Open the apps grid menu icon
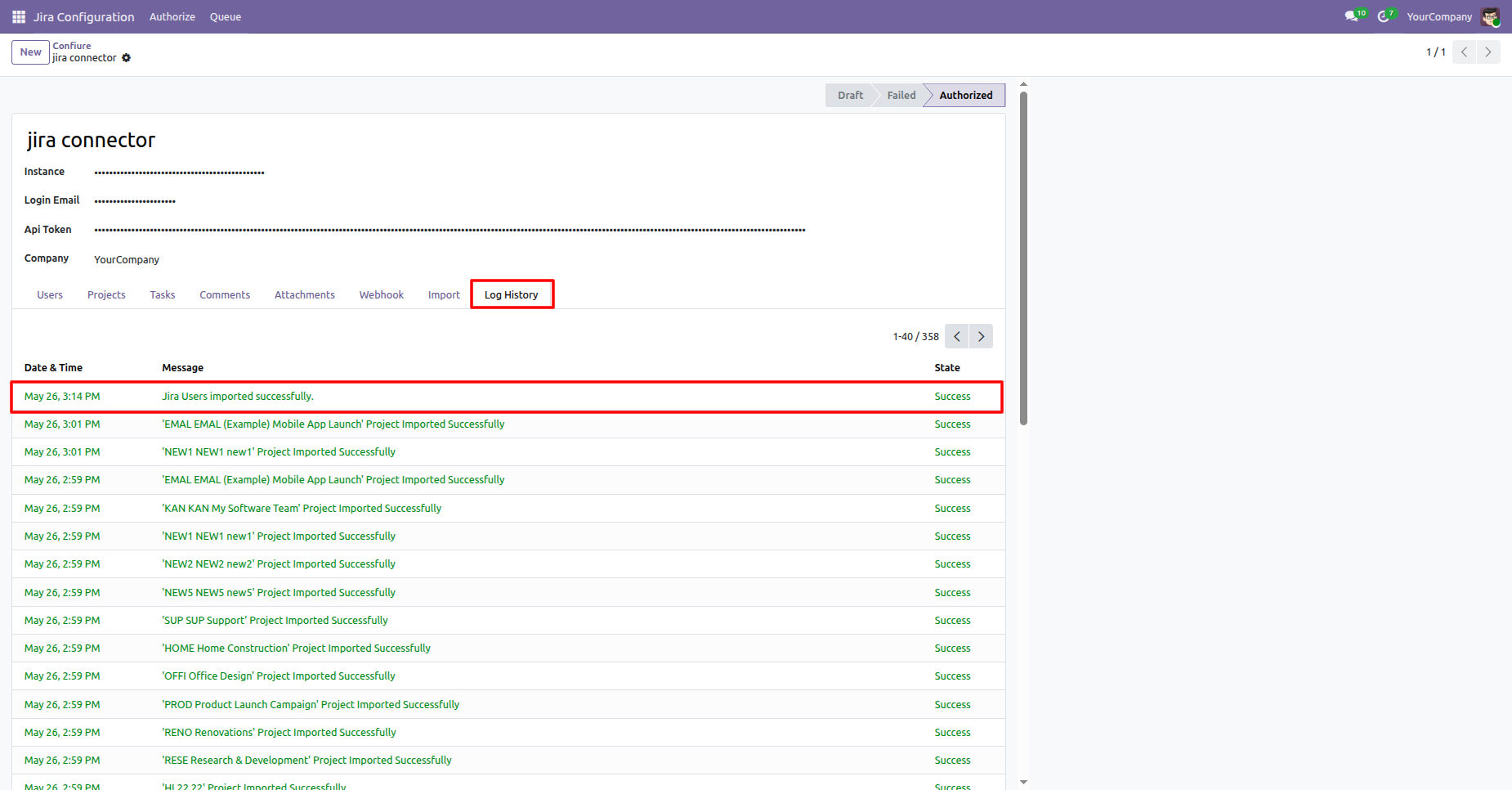The height and width of the screenshot is (790, 1512). [19, 16]
